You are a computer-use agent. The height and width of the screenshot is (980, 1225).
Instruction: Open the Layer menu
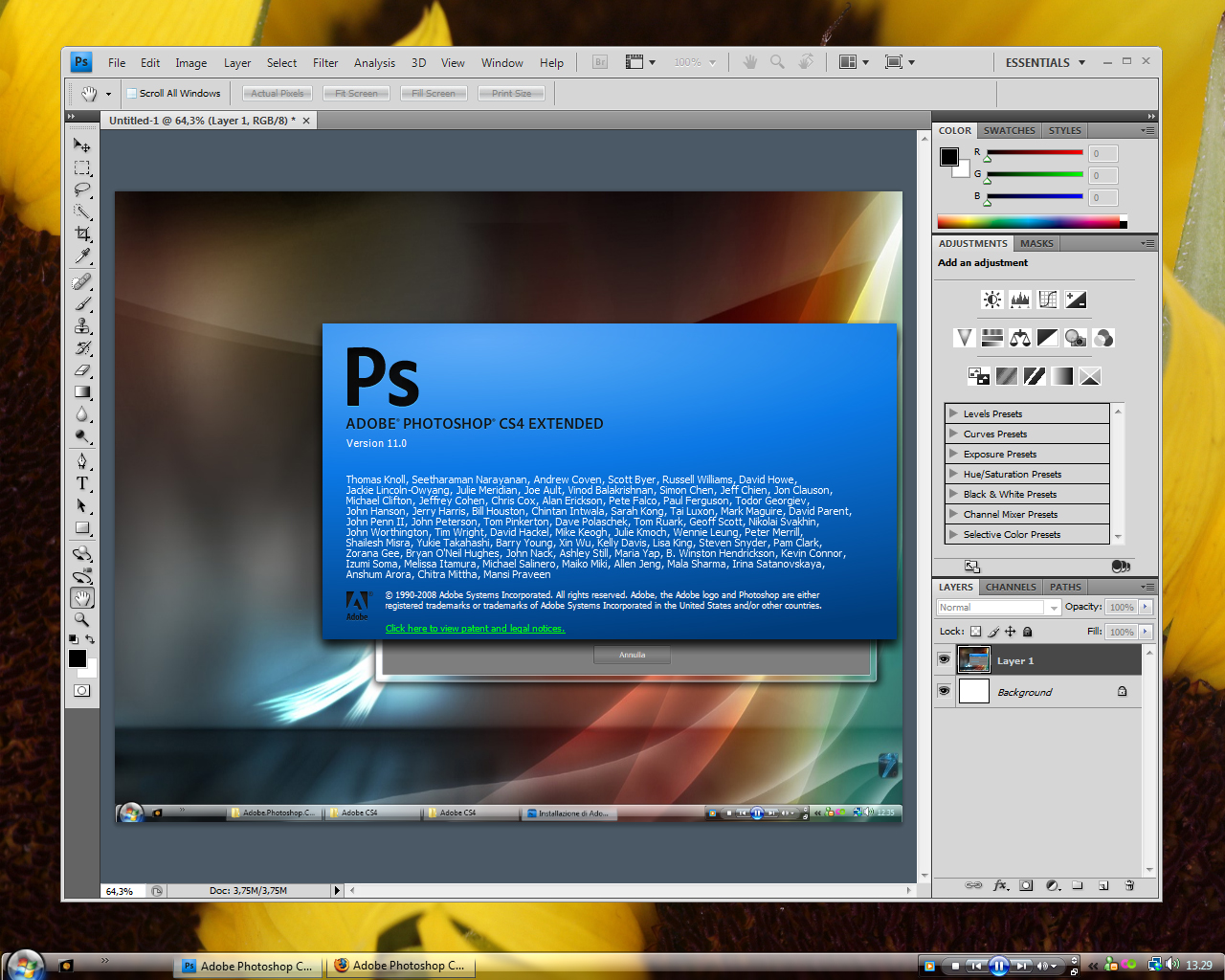coord(237,63)
